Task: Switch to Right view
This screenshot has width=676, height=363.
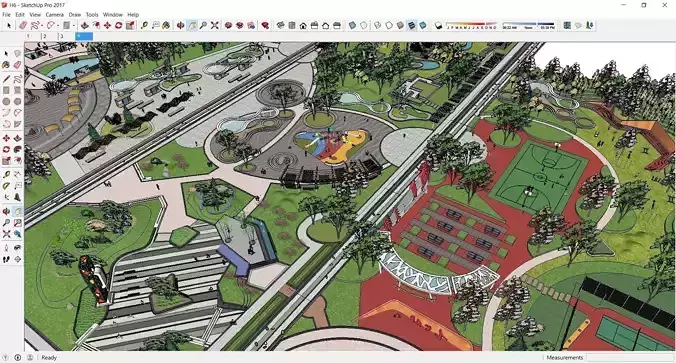Action: (314, 25)
